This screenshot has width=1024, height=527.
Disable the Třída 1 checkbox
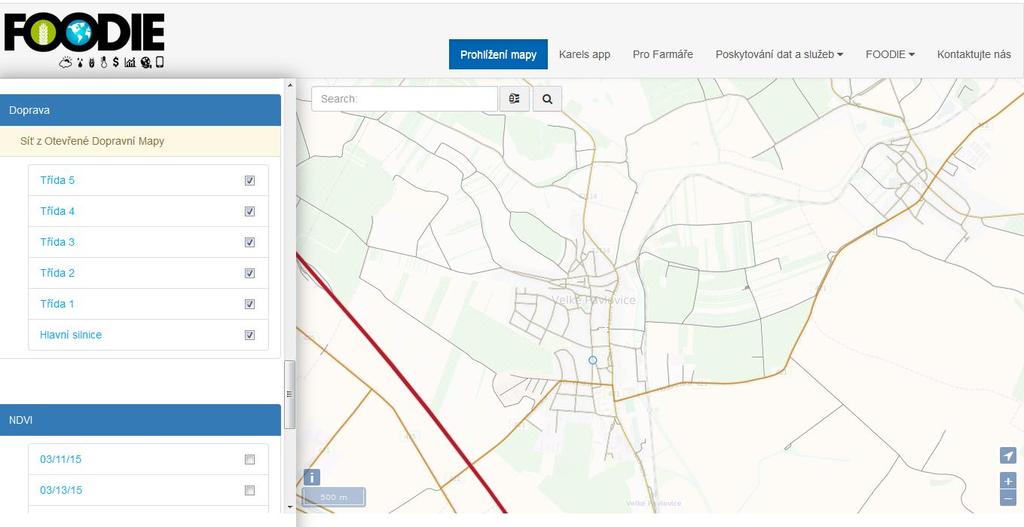(x=249, y=304)
